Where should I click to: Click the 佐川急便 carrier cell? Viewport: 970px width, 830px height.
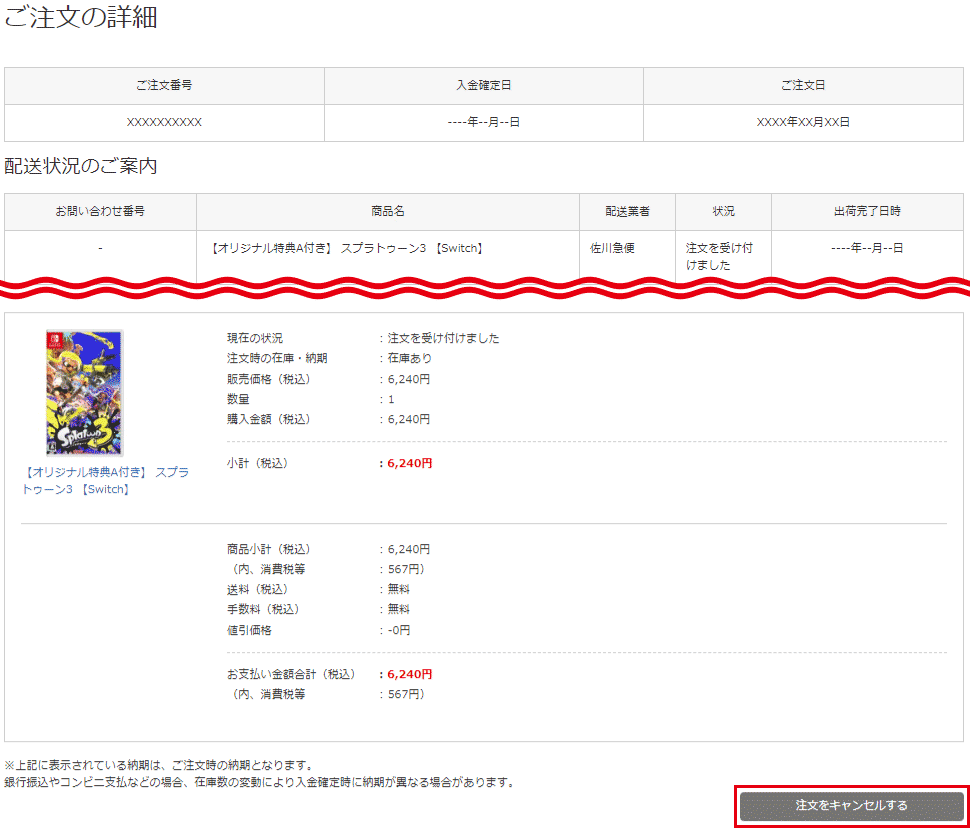click(612, 248)
